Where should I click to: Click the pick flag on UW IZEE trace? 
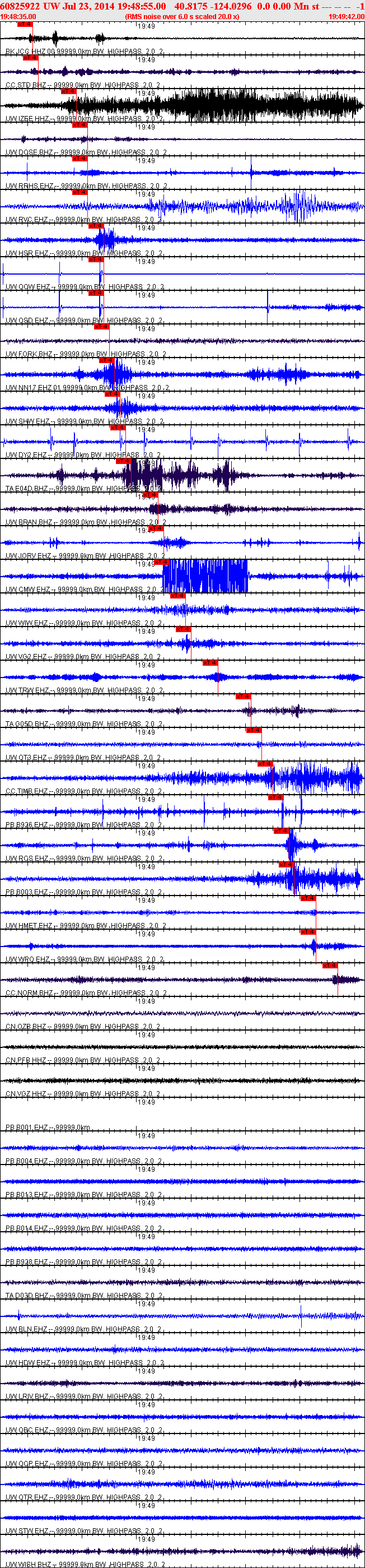pyautogui.click(x=68, y=91)
